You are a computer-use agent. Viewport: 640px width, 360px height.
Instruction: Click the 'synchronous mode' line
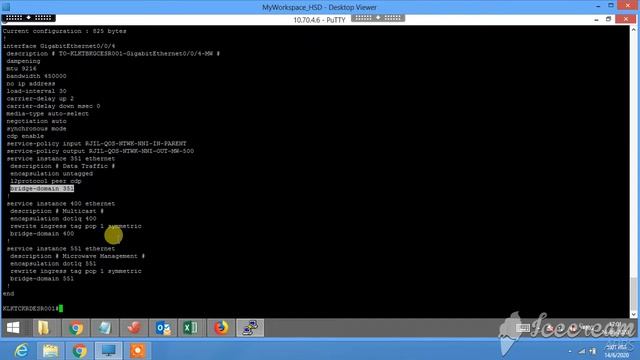36,129
